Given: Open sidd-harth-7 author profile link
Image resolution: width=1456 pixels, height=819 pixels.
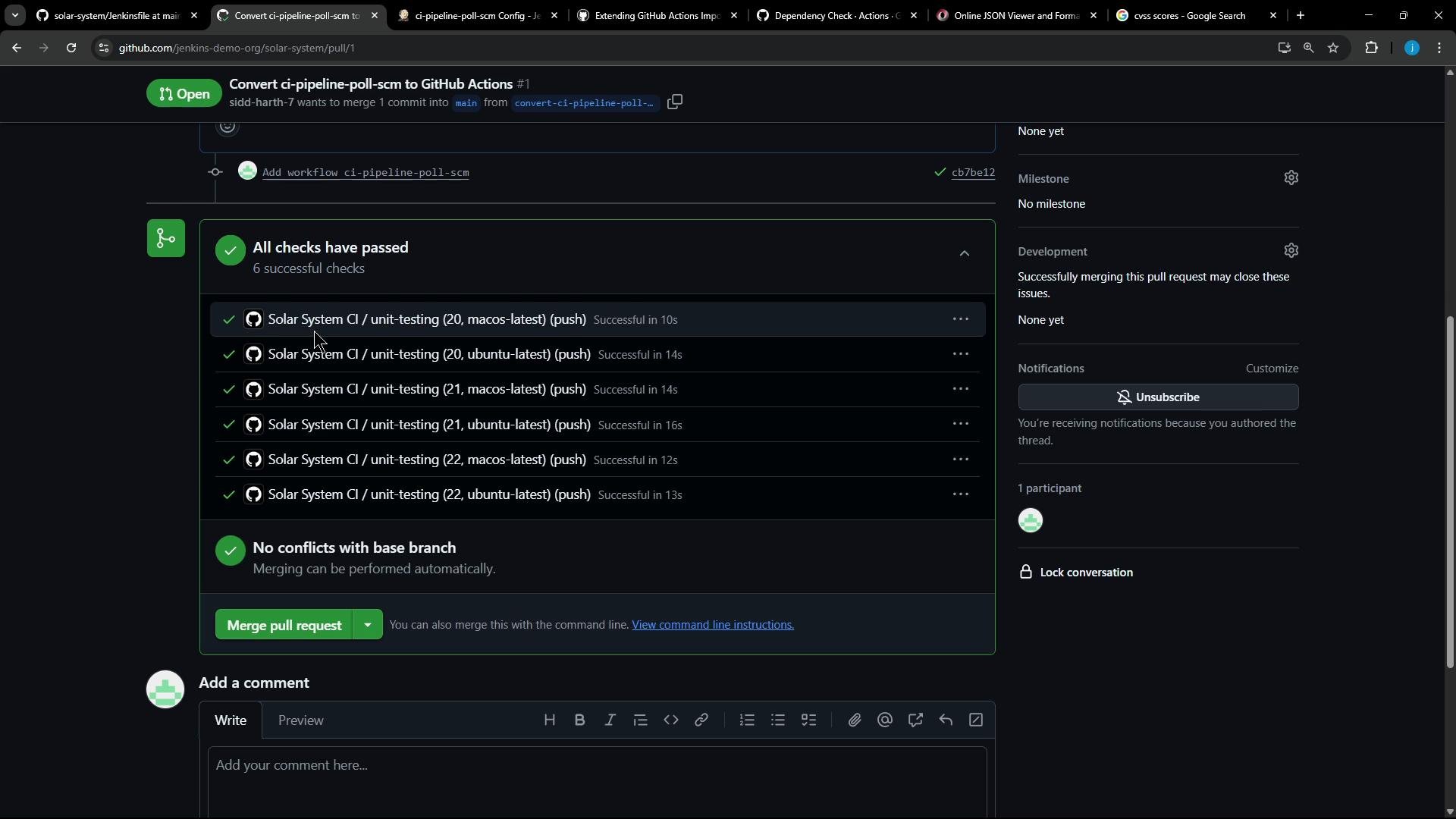Looking at the screenshot, I should point(262,102).
